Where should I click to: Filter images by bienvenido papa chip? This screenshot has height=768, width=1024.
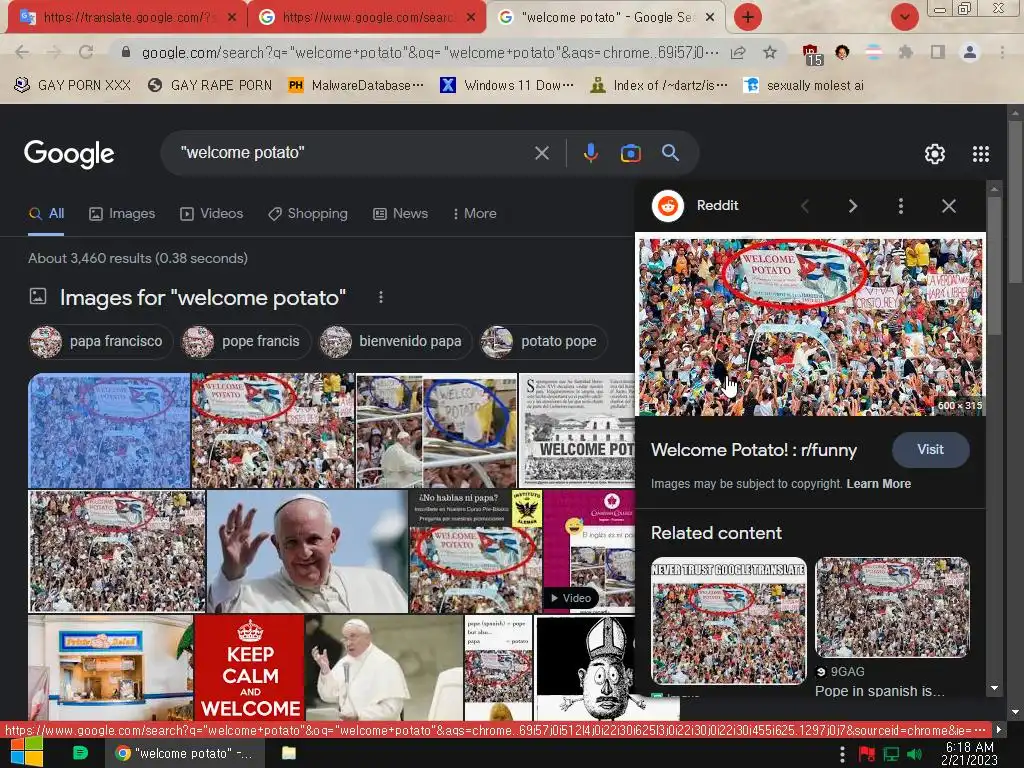[x=394, y=342]
